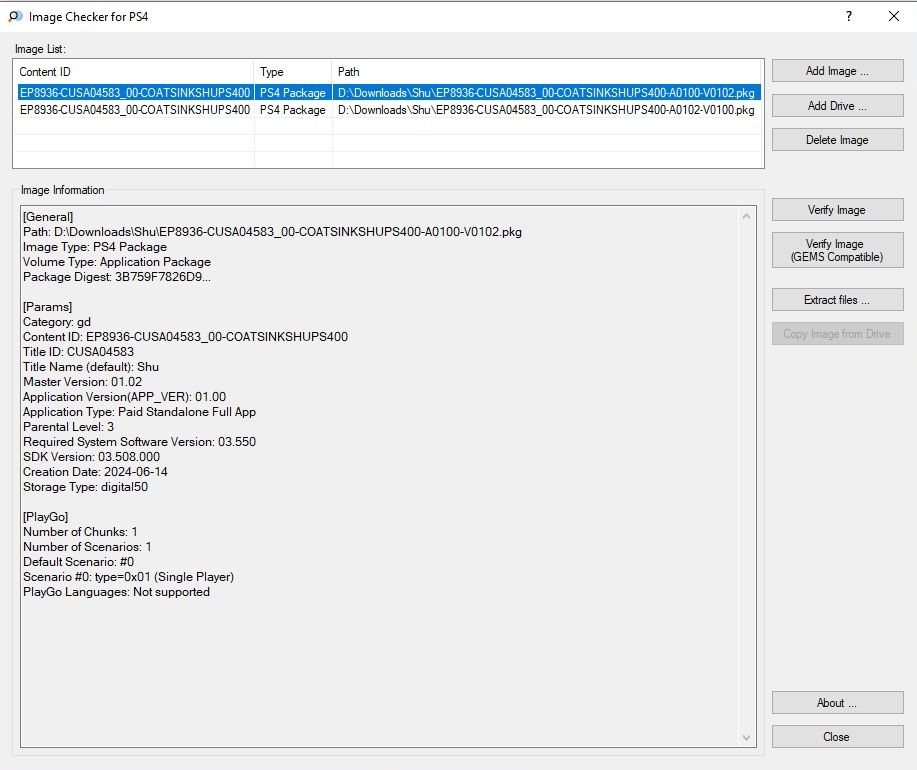
Task: Click the [General] section heading
Action: coord(48,217)
